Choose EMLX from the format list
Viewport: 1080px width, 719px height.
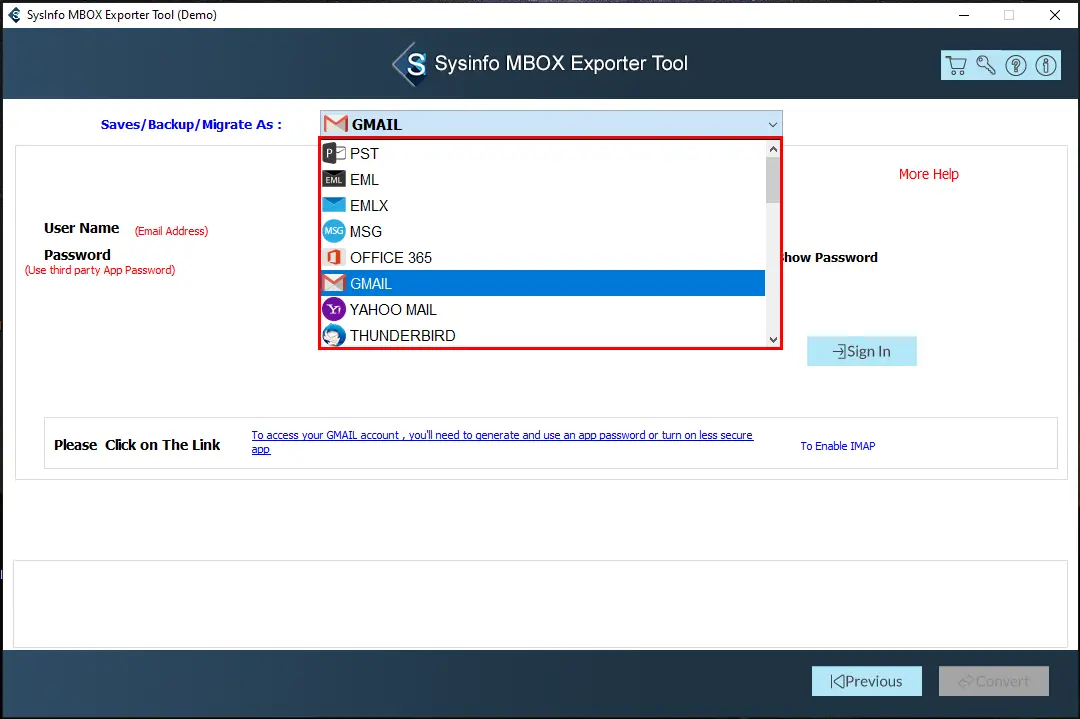[x=543, y=205]
